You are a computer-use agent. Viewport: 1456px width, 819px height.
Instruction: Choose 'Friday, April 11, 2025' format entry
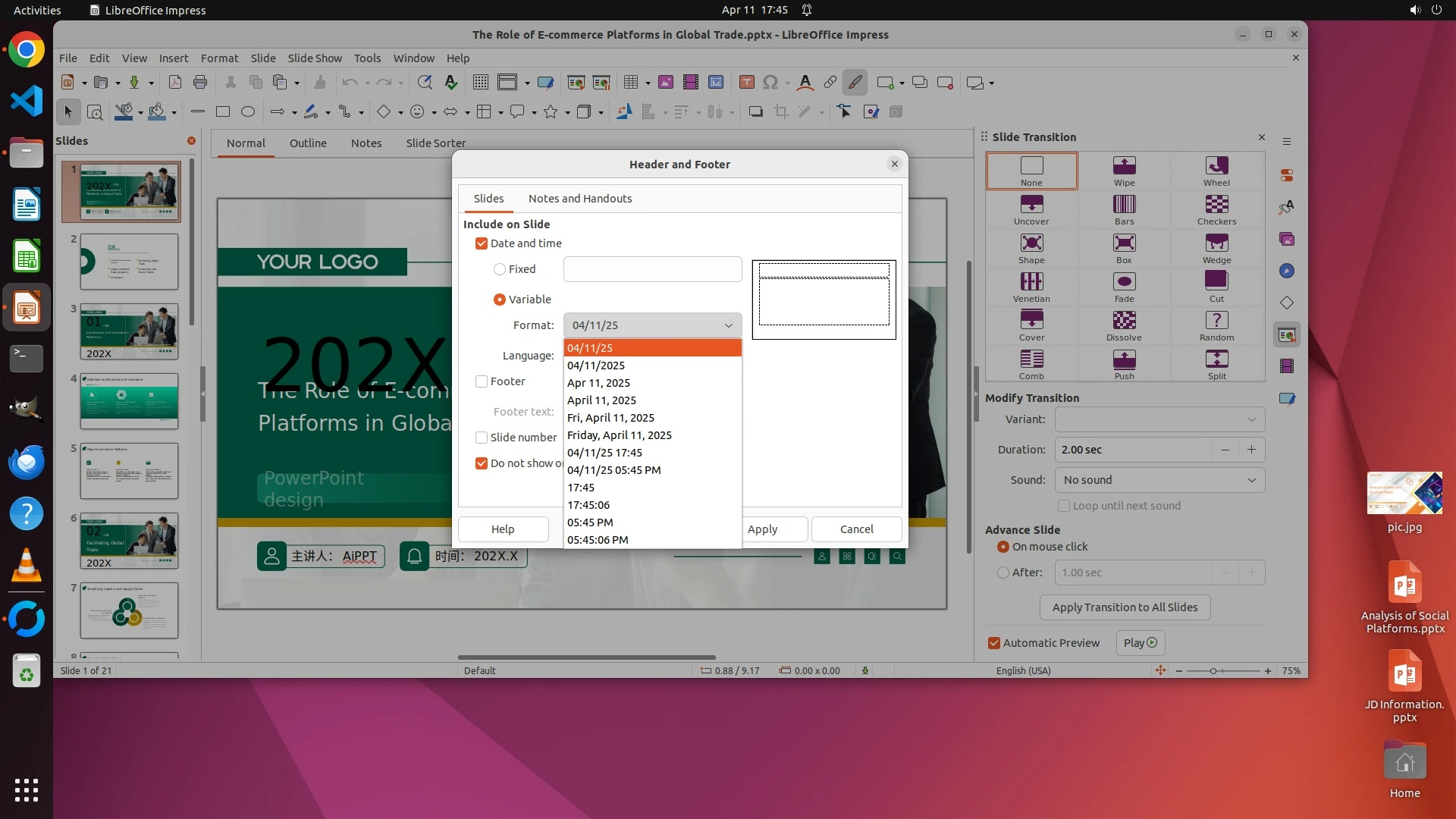(620, 435)
